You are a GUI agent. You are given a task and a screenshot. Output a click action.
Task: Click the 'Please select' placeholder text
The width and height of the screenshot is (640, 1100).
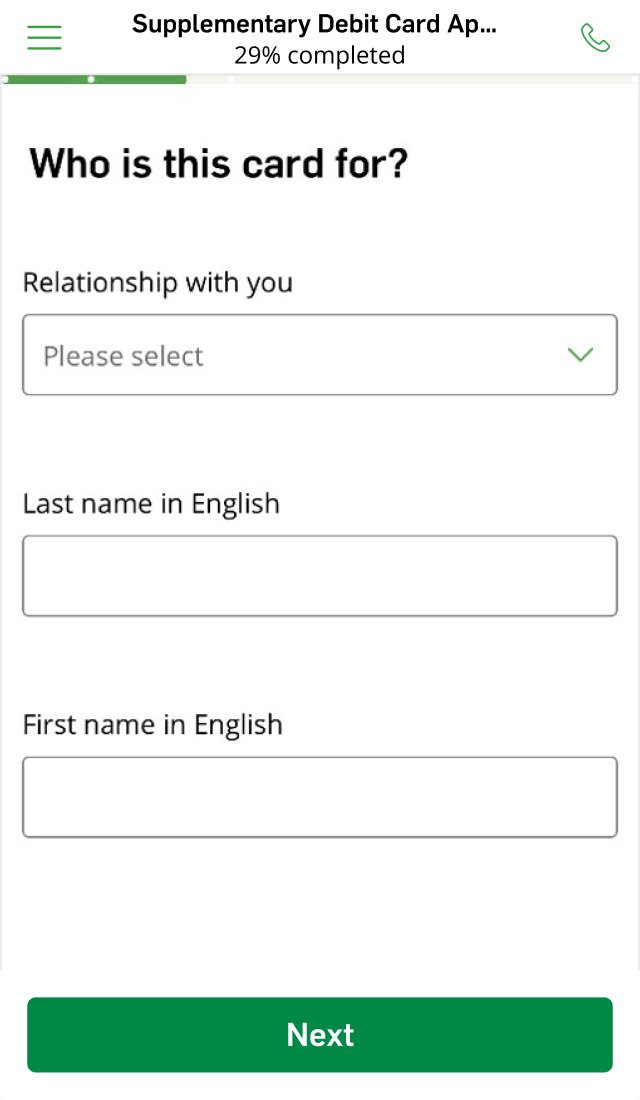(123, 356)
